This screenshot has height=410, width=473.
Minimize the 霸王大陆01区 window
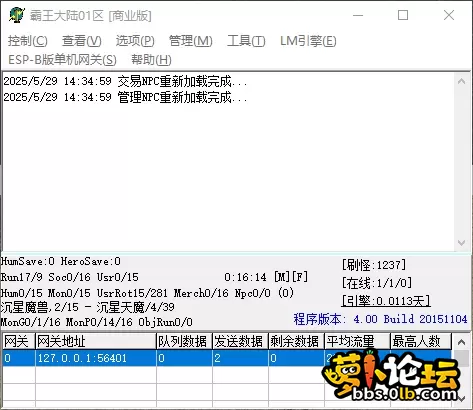coord(358,15)
